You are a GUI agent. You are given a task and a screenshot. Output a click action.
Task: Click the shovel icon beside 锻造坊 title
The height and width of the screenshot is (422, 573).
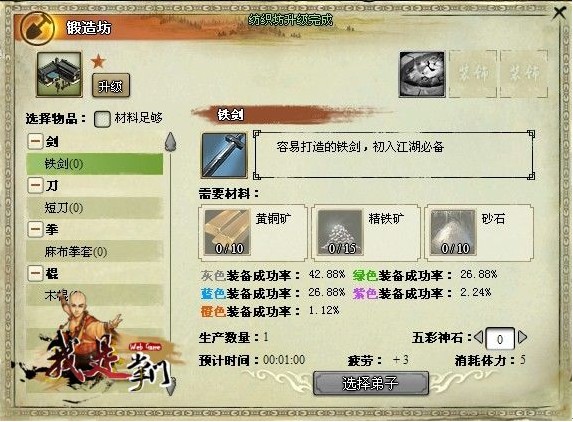point(37,28)
